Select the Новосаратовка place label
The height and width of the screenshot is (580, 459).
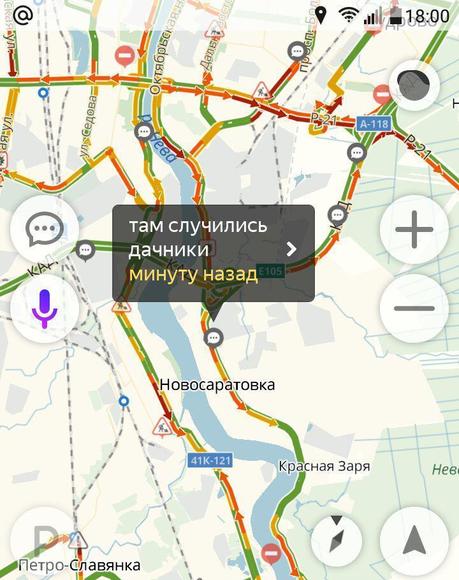coord(217,385)
